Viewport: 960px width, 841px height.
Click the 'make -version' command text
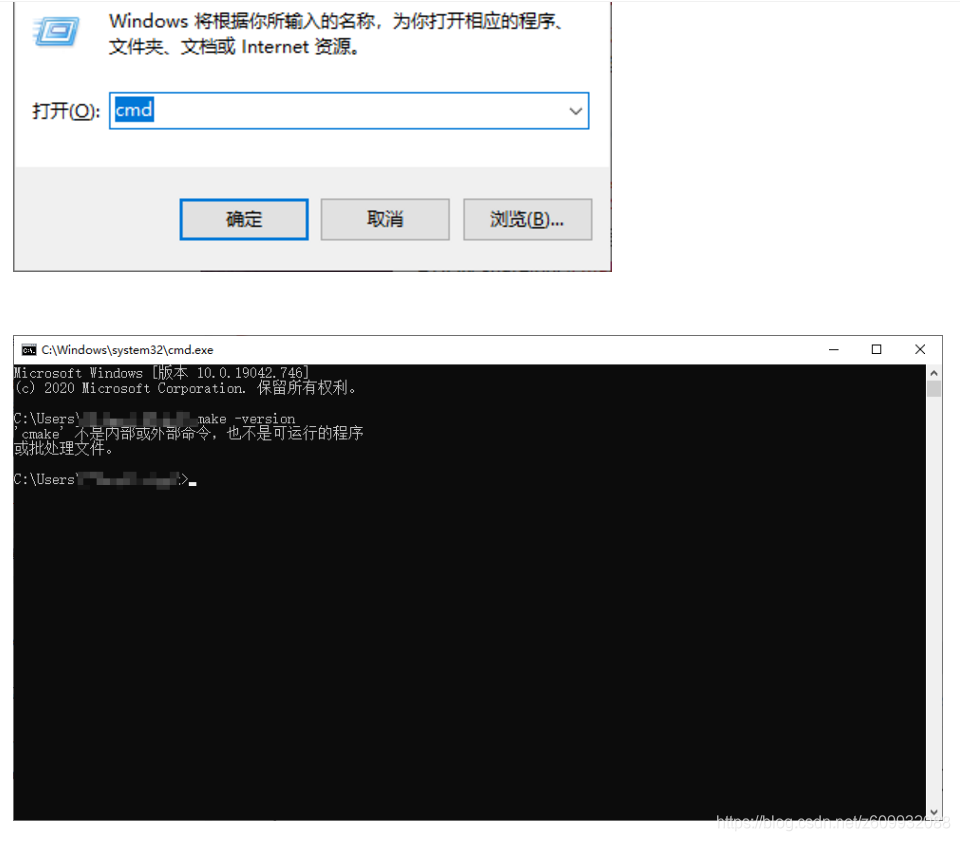click(247, 419)
